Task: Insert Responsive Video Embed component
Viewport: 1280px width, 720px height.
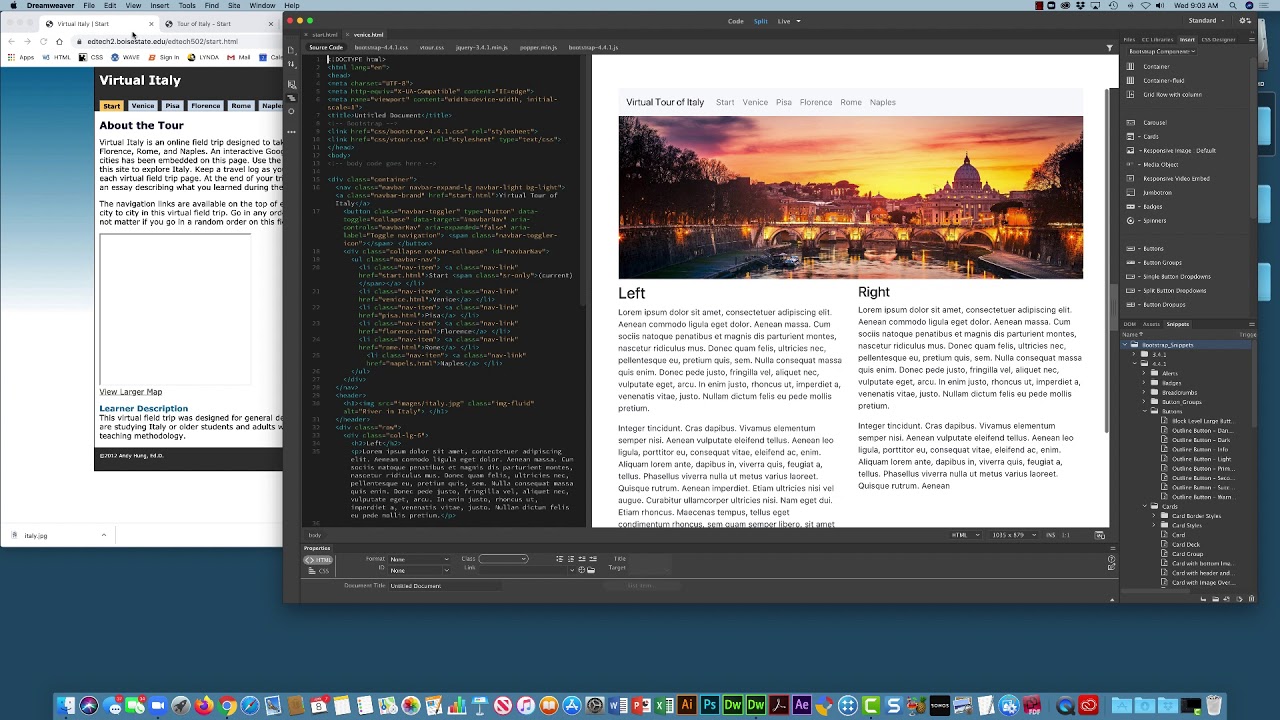Action: pos(1176,179)
